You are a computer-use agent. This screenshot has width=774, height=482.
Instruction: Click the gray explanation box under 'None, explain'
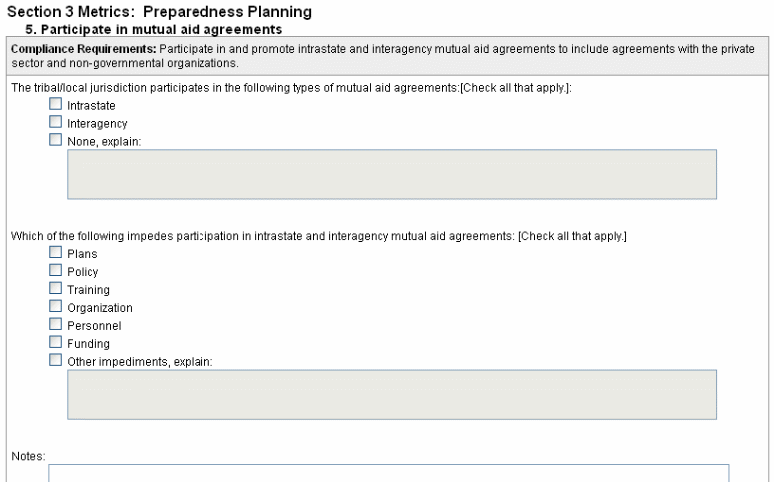pyautogui.click(x=391, y=174)
